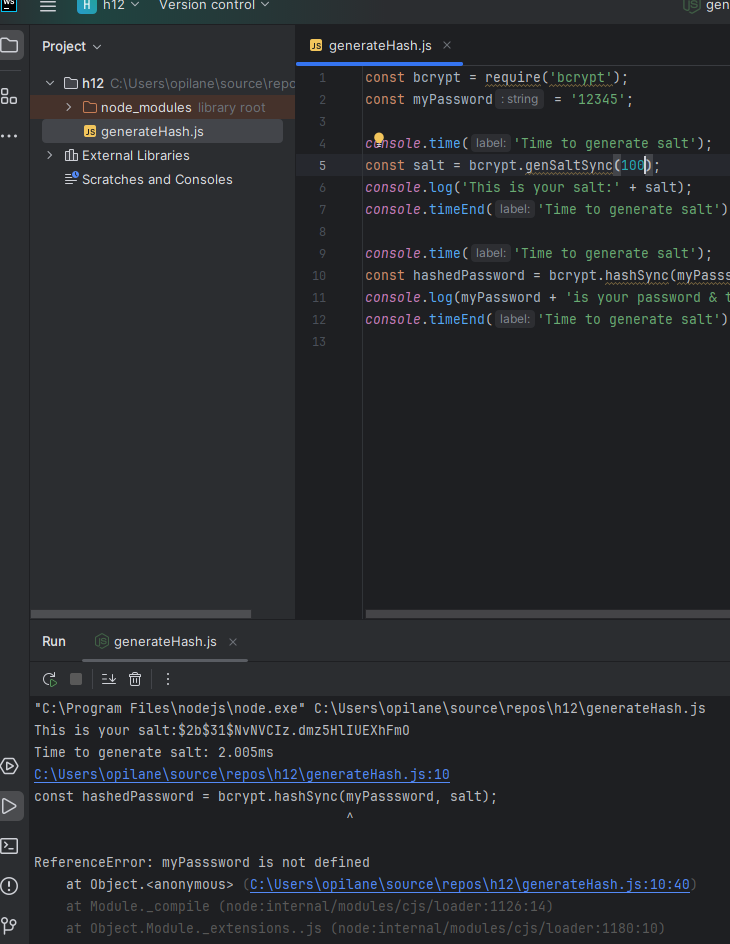Click the ': string' type inlay hint
The width and height of the screenshot is (730, 944).
(x=519, y=99)
